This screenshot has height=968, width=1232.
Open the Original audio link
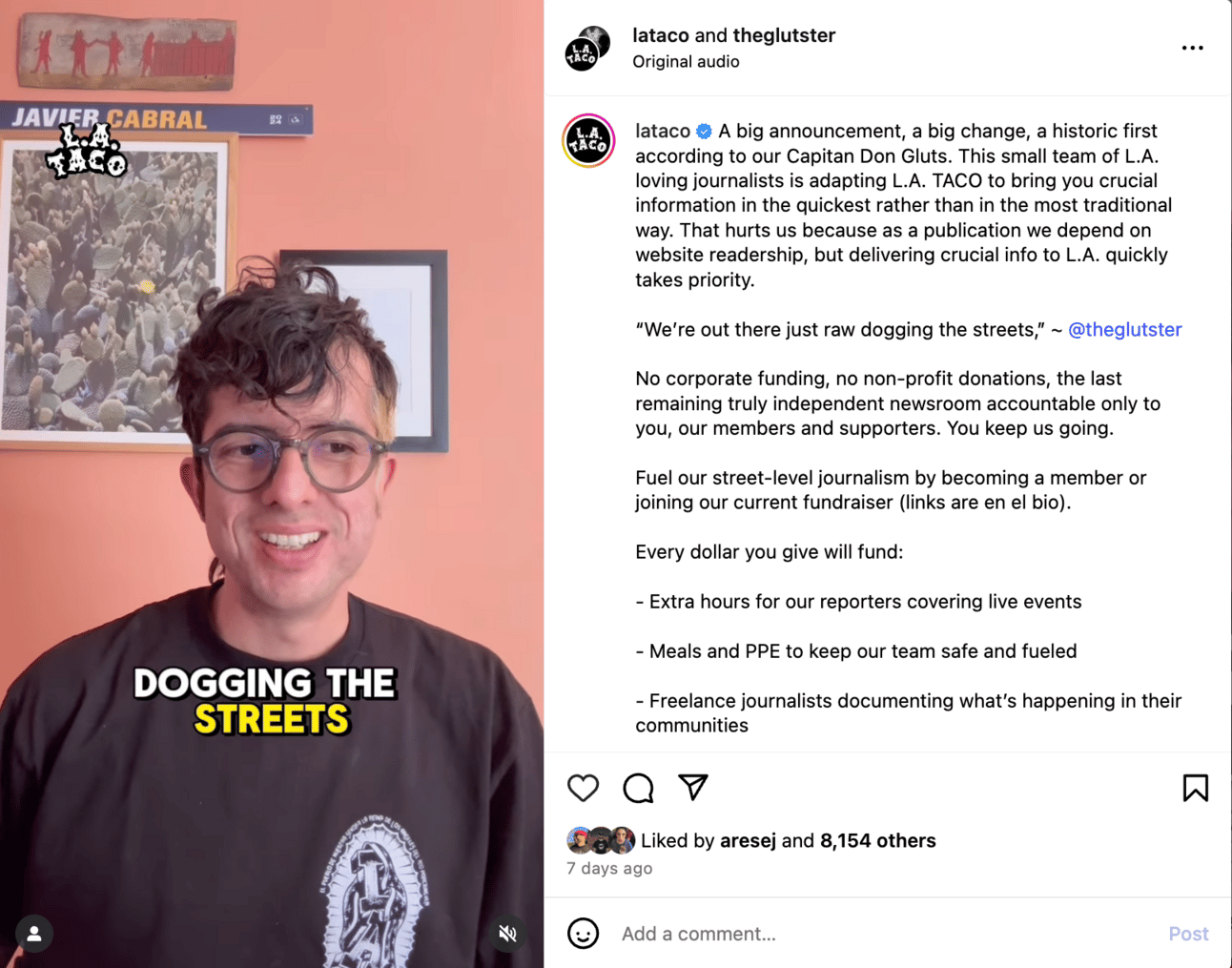coord(686,61)
